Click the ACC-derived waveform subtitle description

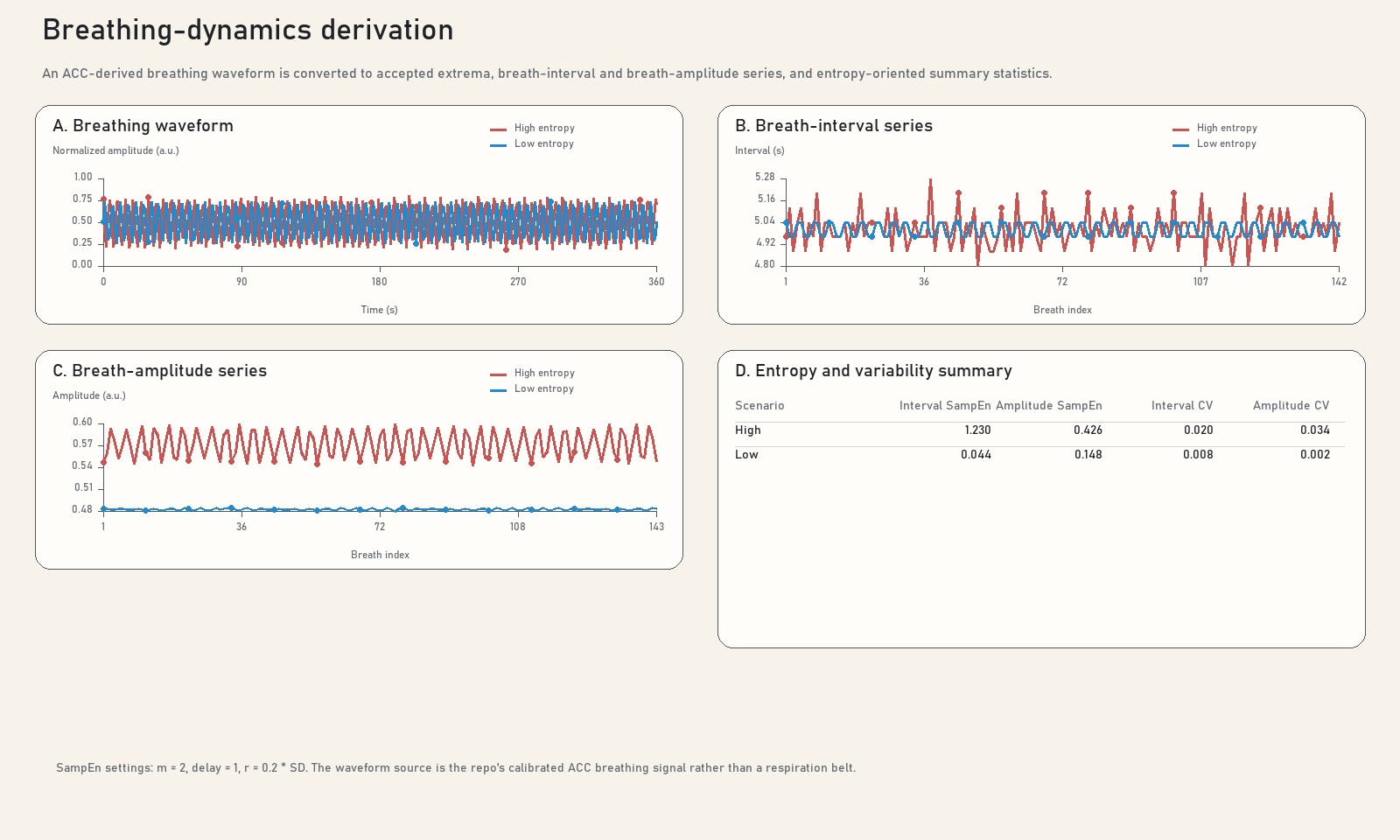click(x=547, y=73)
